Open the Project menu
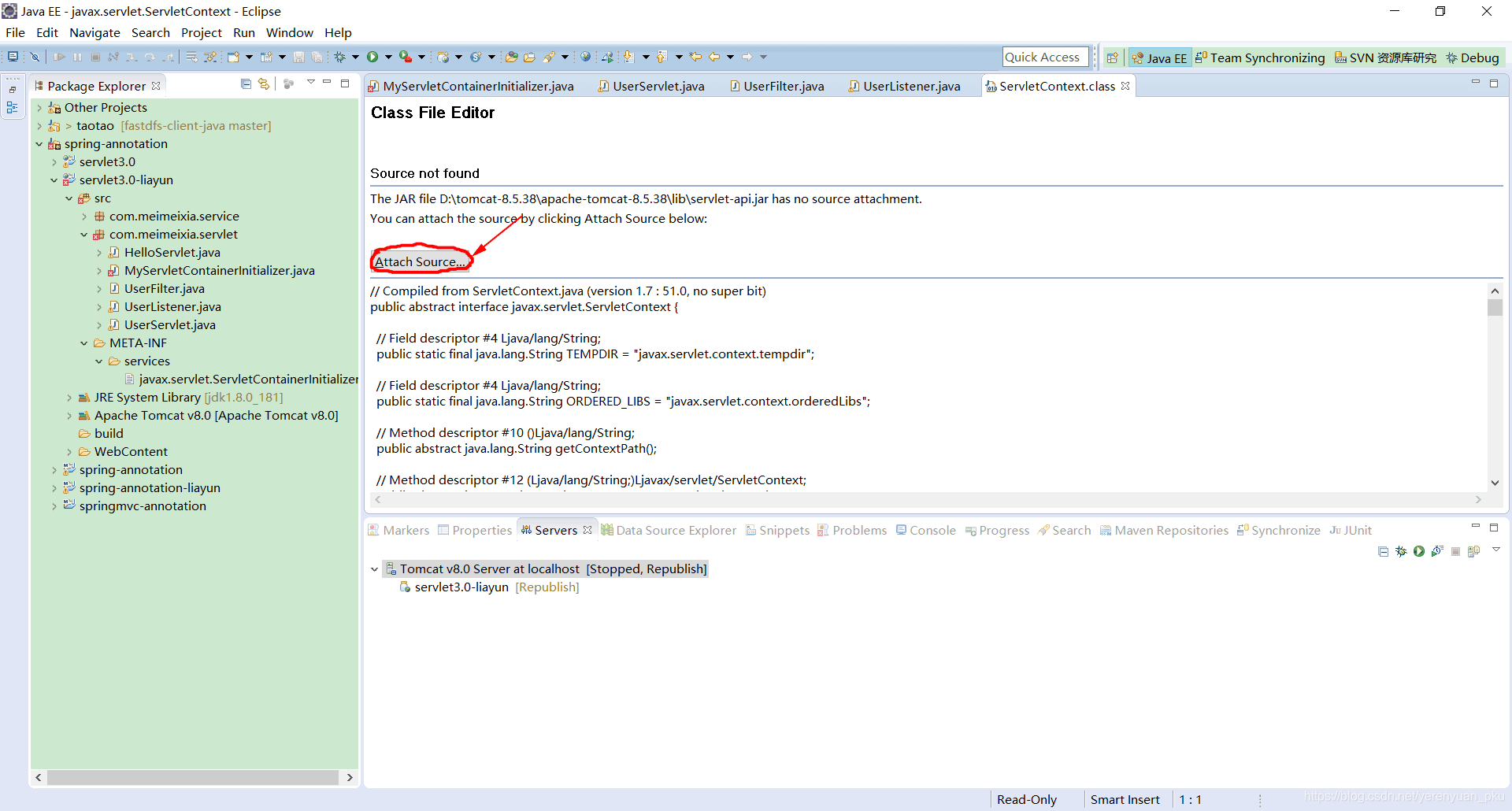1512x811 pixels. click(202, 32)
